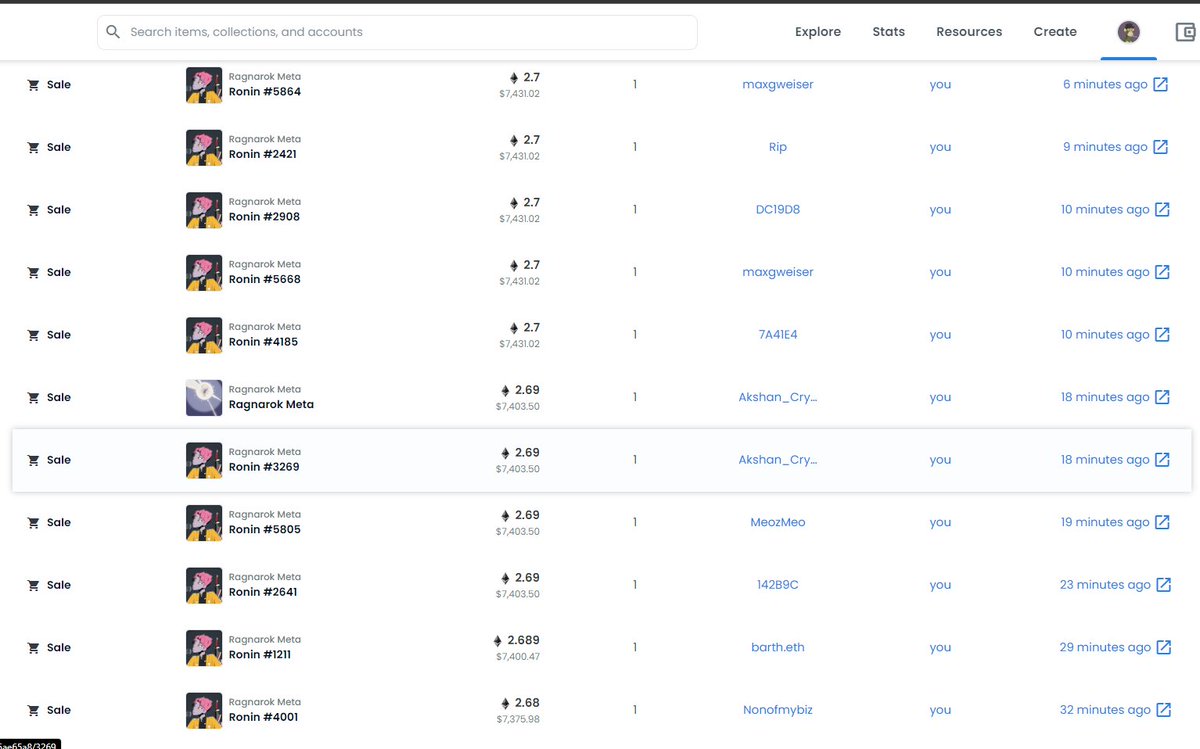This screenshot has height=749, width=1200.
Task: Open Ronin #2908 thumbnail
Action: coord(204,210)
